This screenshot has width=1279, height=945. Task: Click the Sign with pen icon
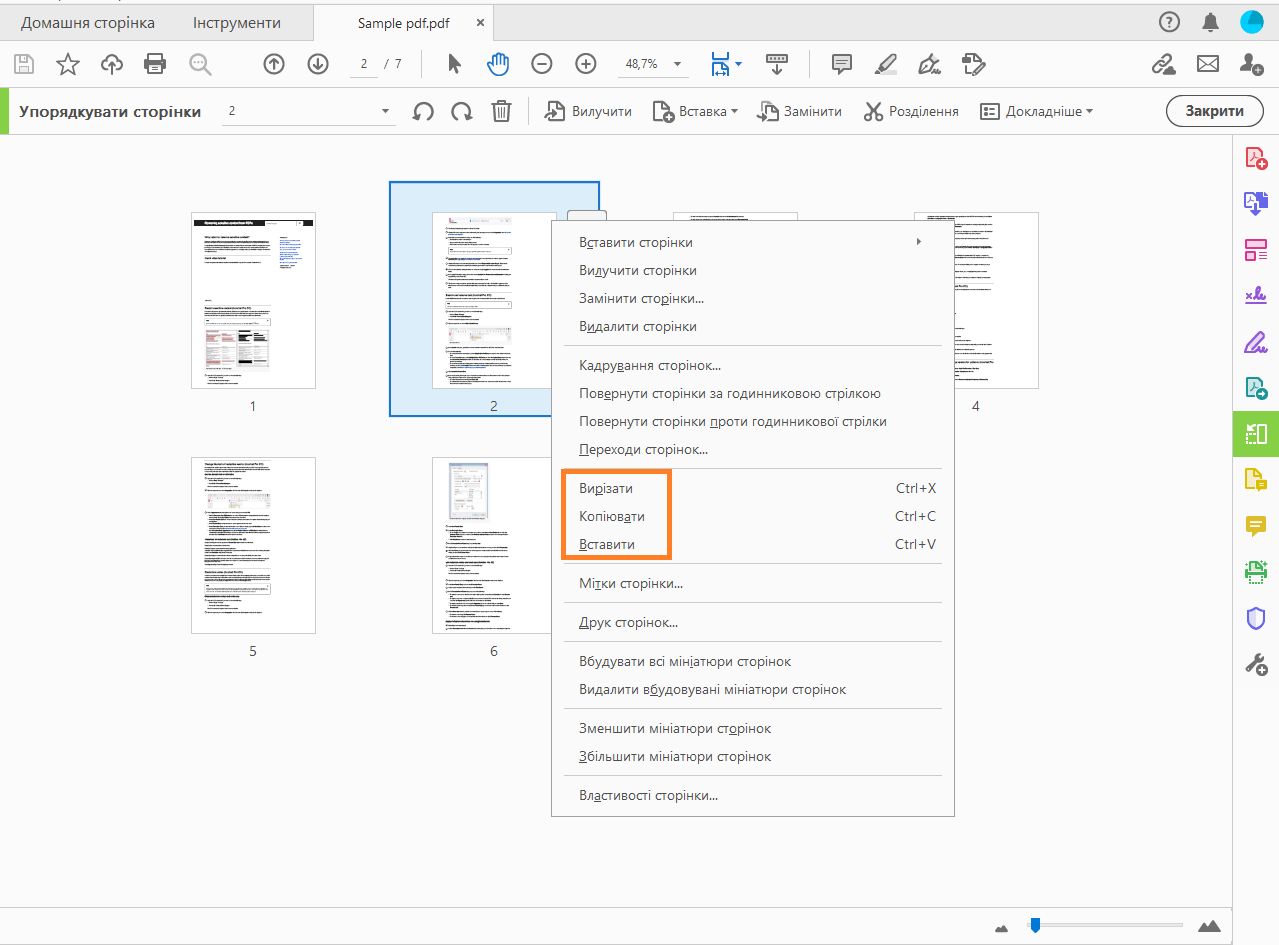click(x=929, y=64)
